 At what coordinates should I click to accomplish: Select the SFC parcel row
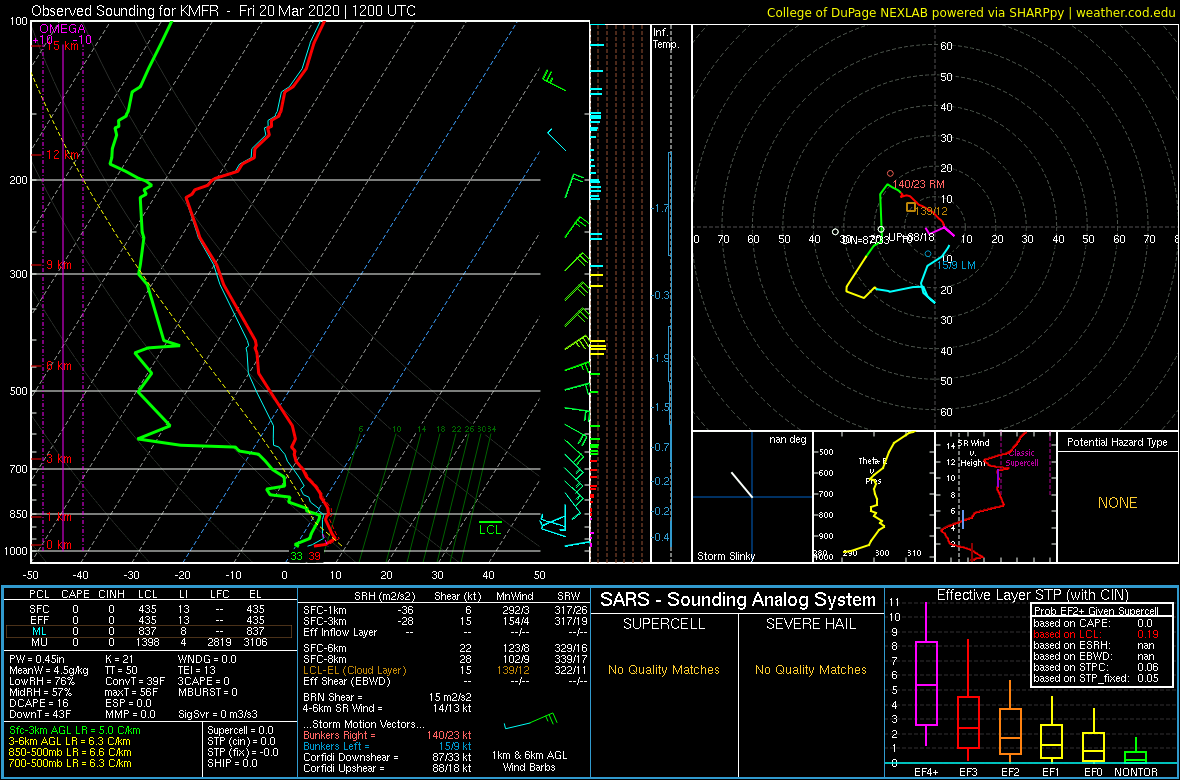pos(150,608)
